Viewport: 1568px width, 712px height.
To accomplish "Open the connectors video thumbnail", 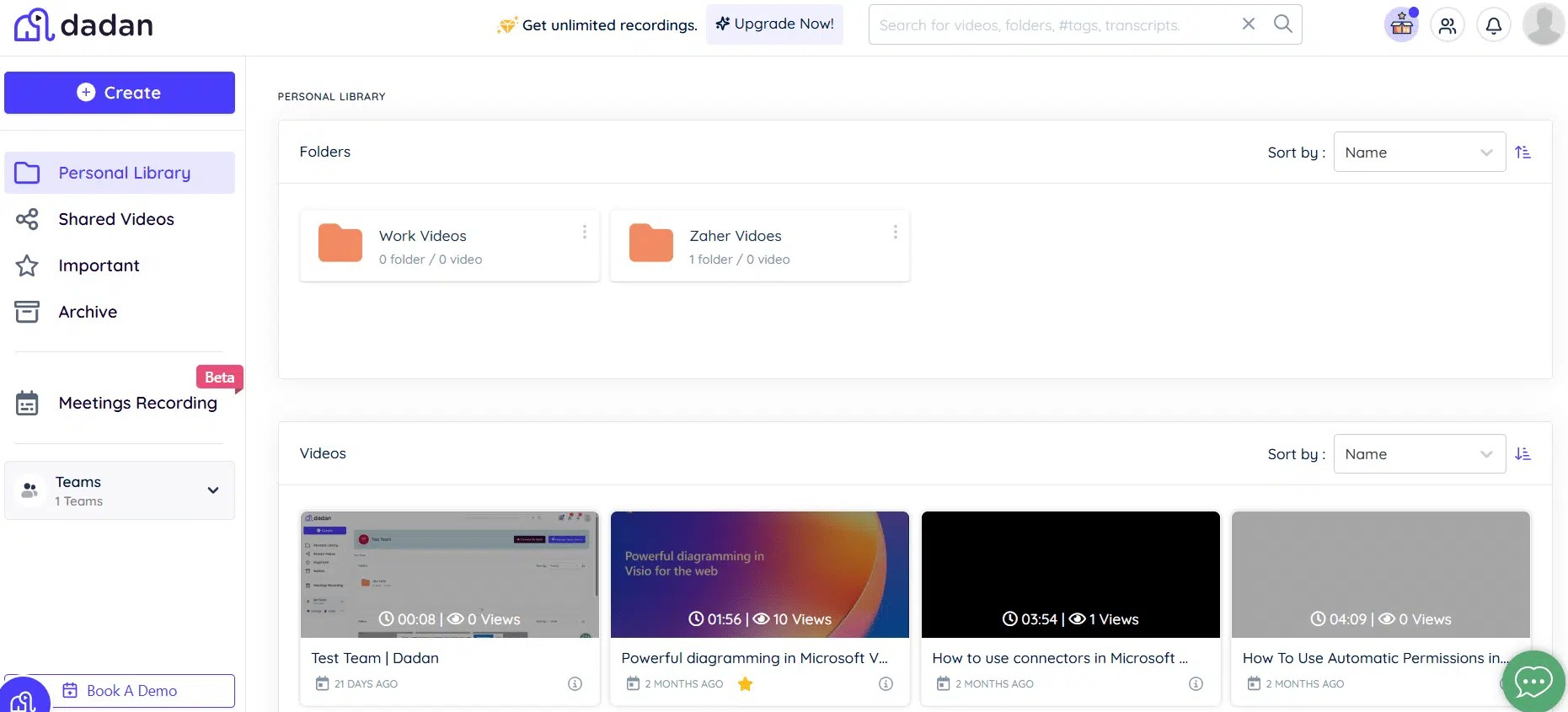I will 1070,574.
